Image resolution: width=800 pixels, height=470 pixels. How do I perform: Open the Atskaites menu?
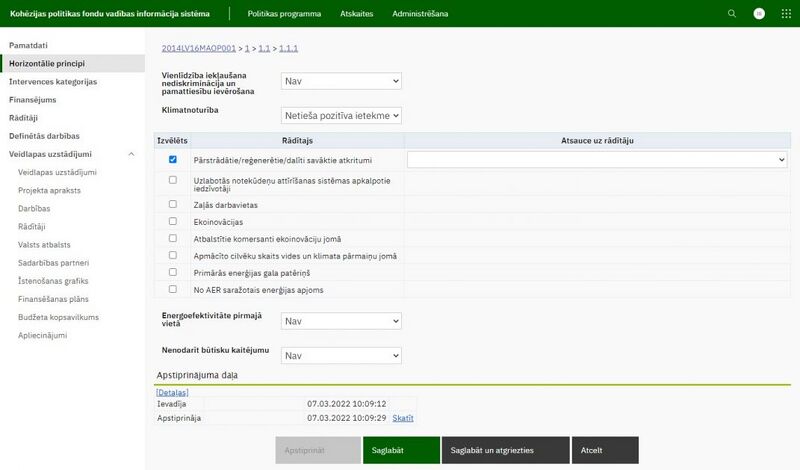[357, 14]
